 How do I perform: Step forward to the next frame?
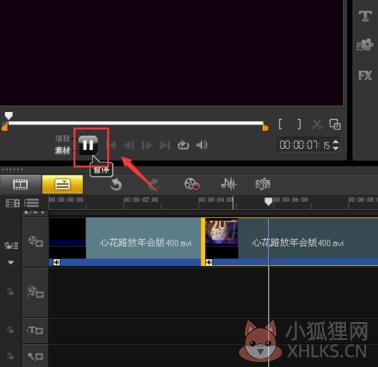(x=147, y=145)
